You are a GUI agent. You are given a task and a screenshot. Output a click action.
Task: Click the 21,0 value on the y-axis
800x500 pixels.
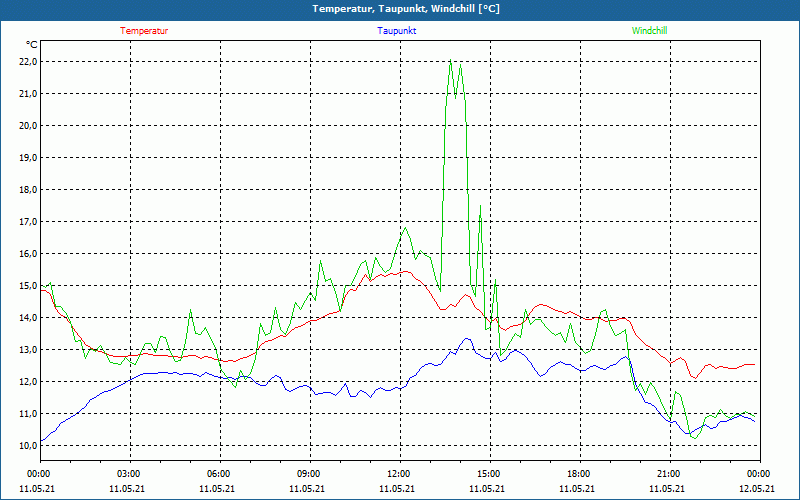coord(28,94)
